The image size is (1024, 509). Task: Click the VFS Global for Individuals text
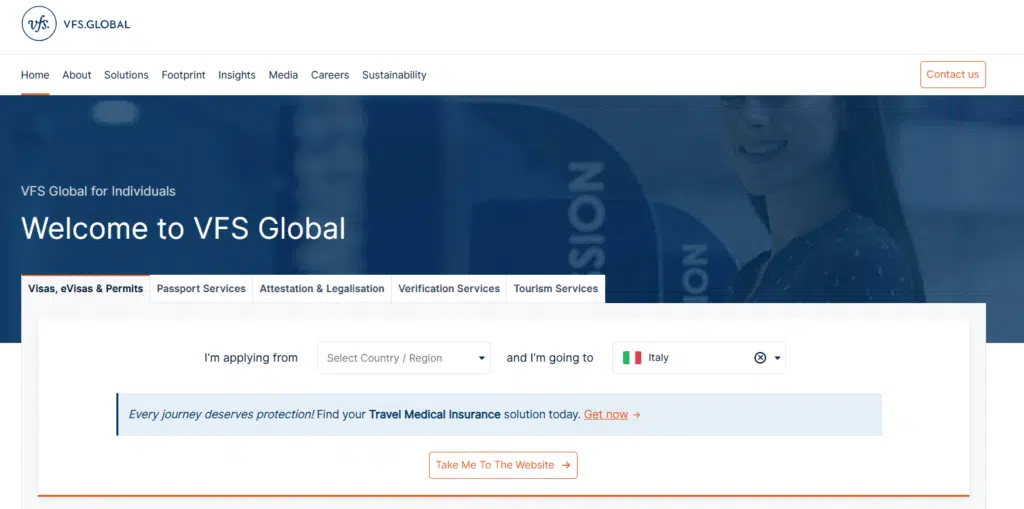point(98,191)
